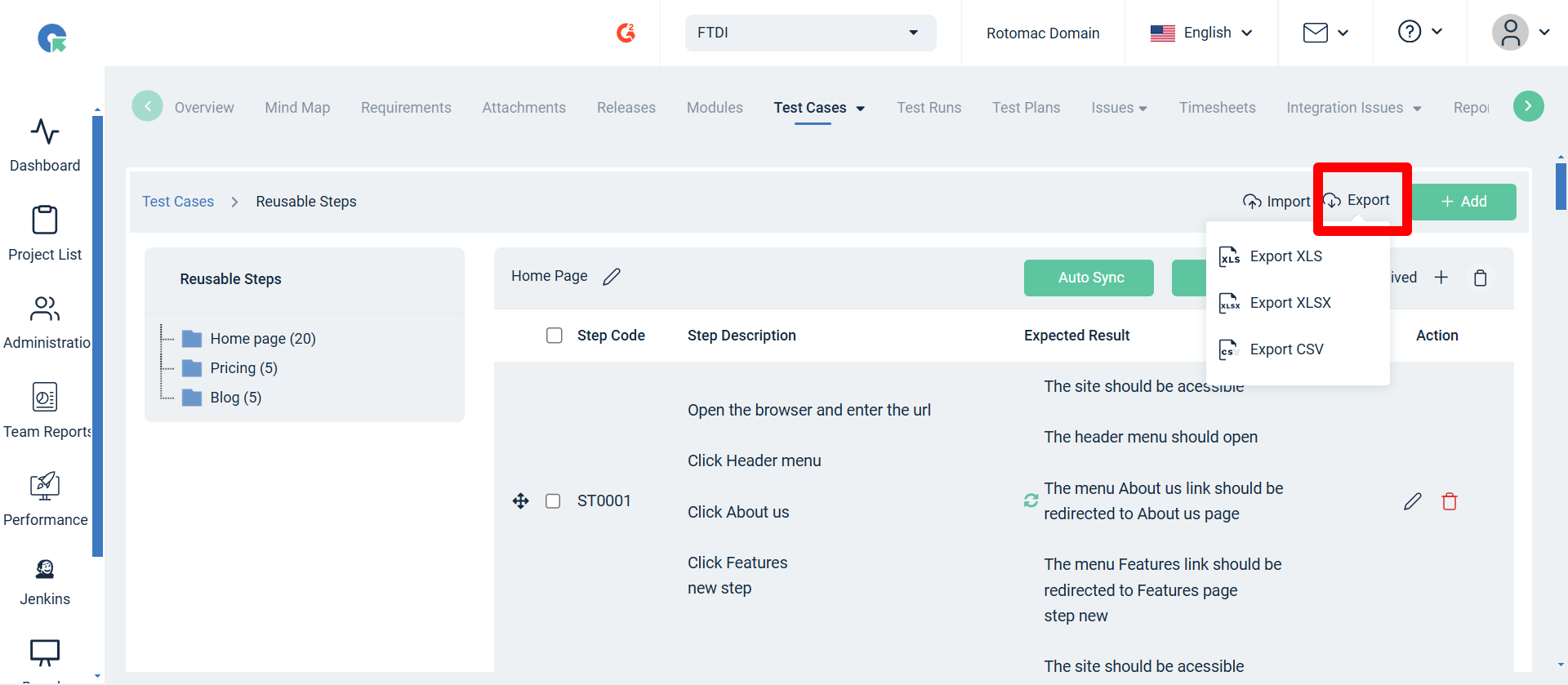The height and width of the screenshot is (685, 1568).
Task: Switch to the Requirements tab
Action: pyautogui.click(x=406, y=108)
